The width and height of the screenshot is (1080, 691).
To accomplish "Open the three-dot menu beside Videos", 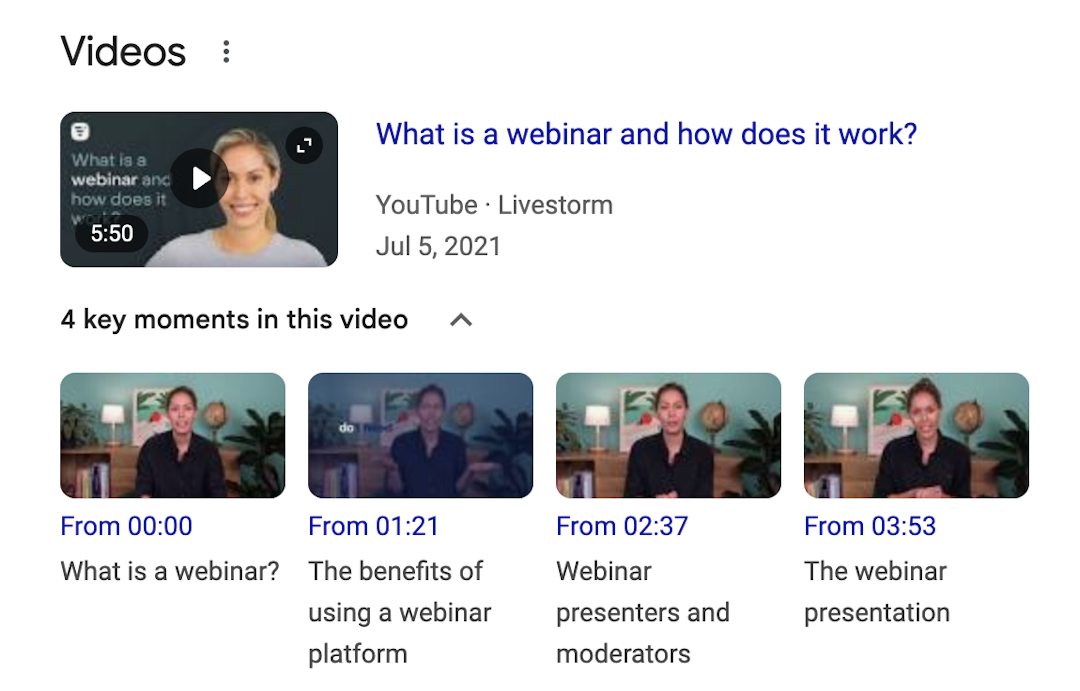I will click(x=226, y=52).
